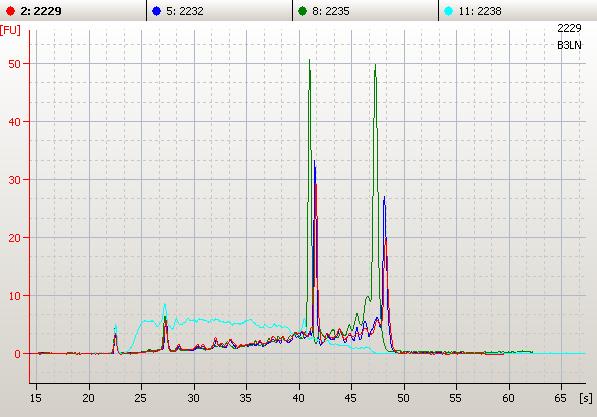Select the blue sample 5: 2232 legend dot
597x417 pixels.
[156, 11]
